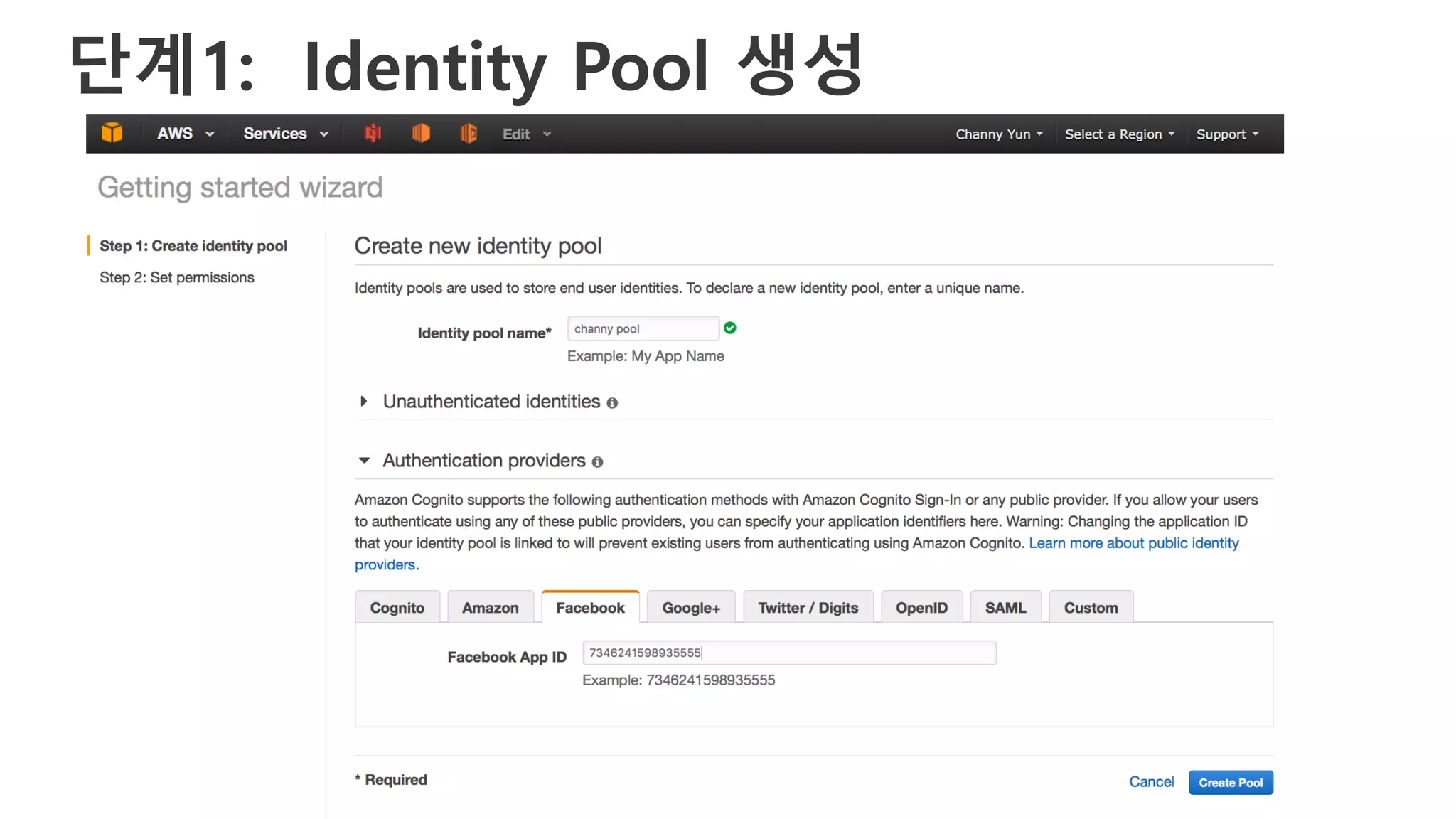
Task: Switch to the OpenID provider tab
Action: 921,607
